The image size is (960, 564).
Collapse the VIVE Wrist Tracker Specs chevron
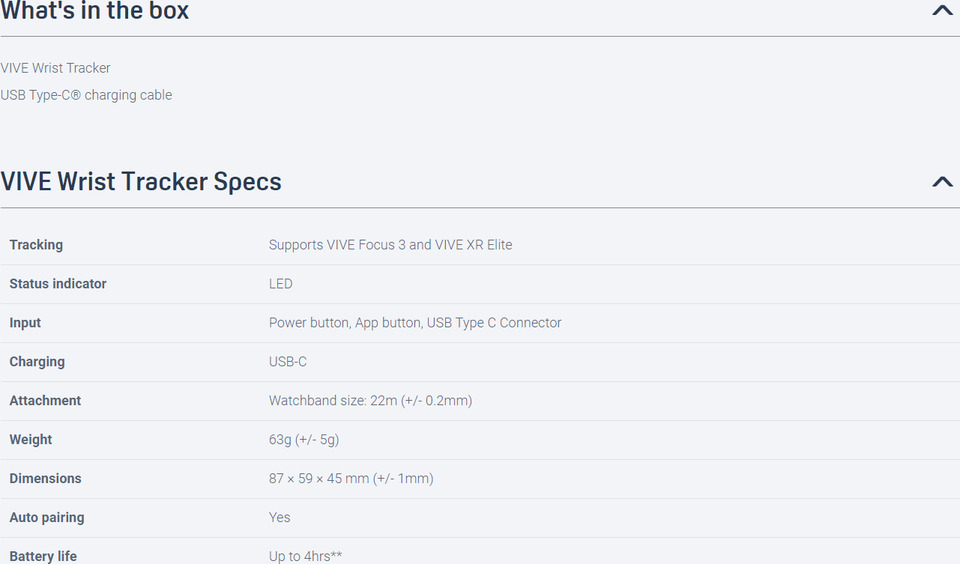click(x=942, y=182)
